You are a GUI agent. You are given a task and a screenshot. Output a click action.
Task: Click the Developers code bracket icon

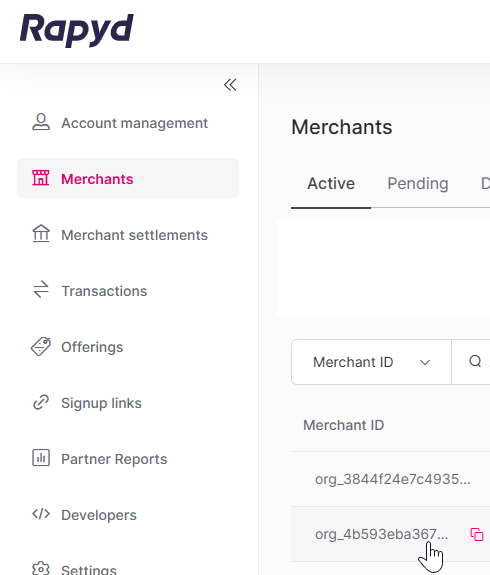[x=41, y=514]
